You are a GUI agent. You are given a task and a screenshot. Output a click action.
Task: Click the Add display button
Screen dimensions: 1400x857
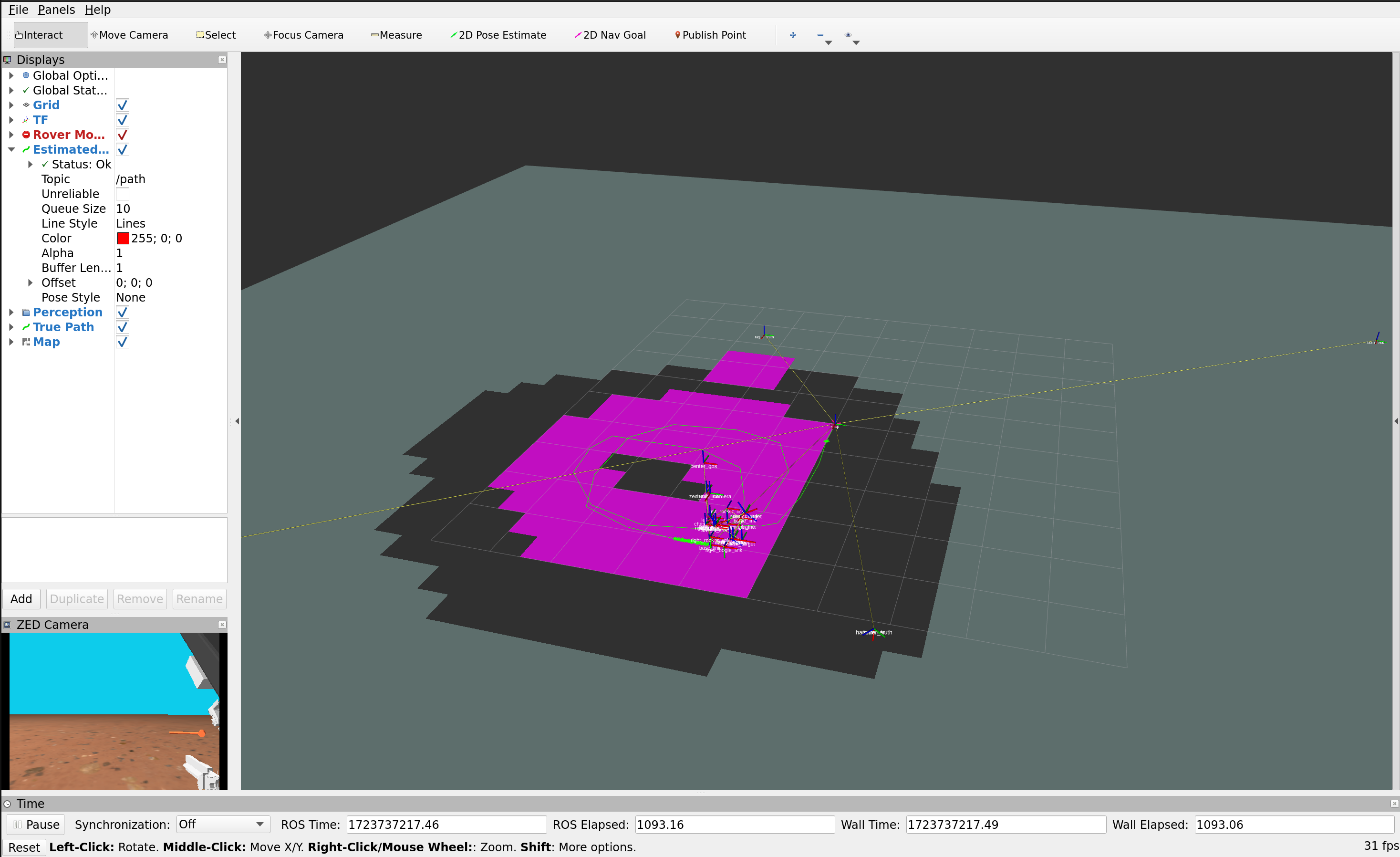pos(21,599)
